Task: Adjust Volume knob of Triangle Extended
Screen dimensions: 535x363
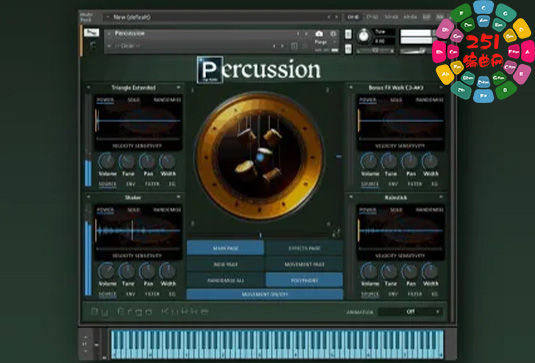Action: (107, 161)
